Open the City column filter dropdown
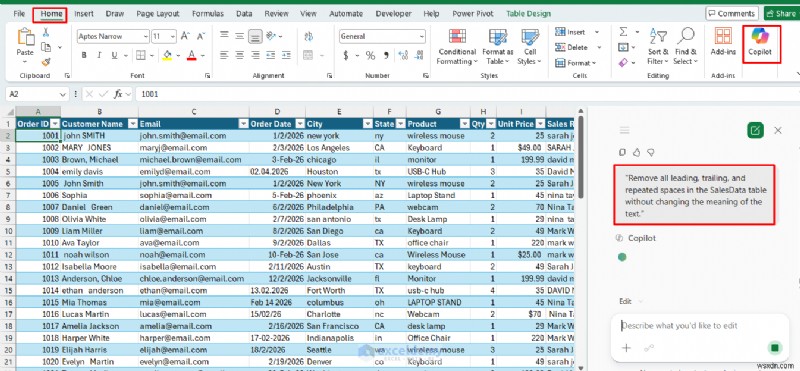Image resolution: width=800 pixels, height=371 pixels. pos(367,124)
